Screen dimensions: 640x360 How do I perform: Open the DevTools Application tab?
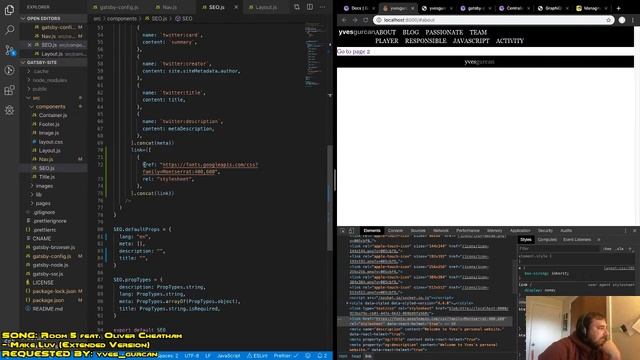[520, 231]
